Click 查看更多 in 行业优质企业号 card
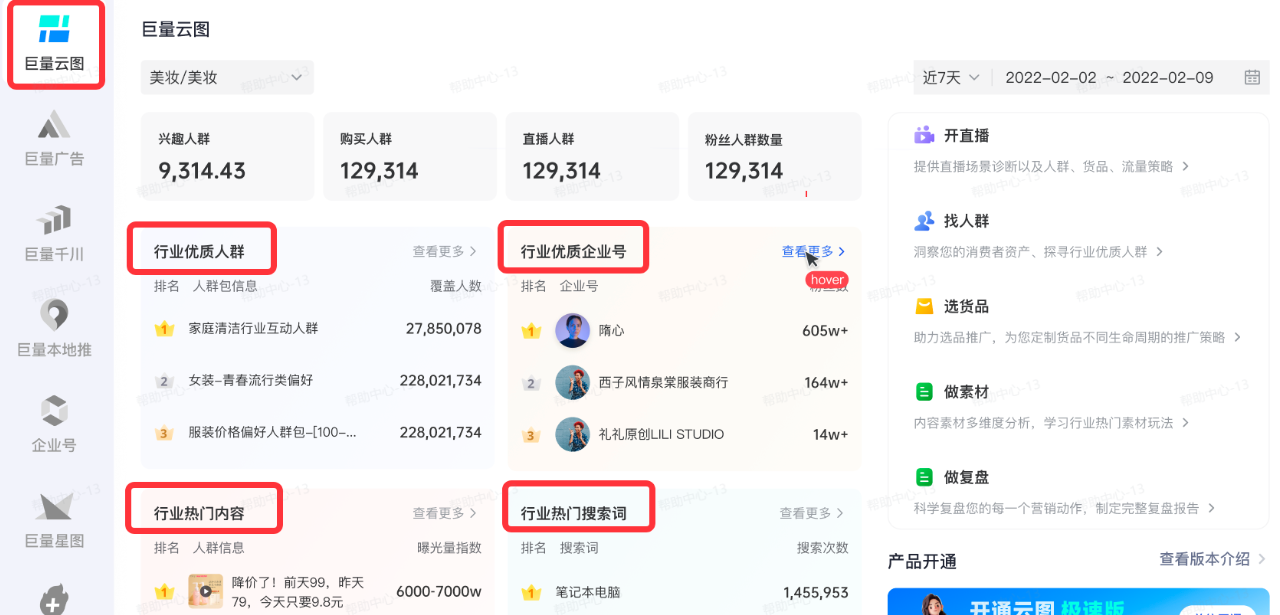This screenshot has width=1280, height=615. pyautogui.click(x=814, y=252)
